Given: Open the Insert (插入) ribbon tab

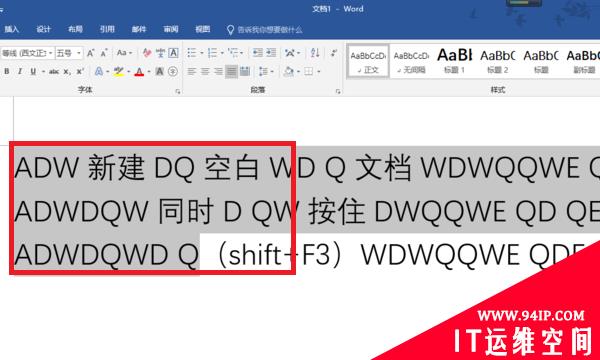Looking at the screenshot, I should pyautogui.click(x=12, y=29).
